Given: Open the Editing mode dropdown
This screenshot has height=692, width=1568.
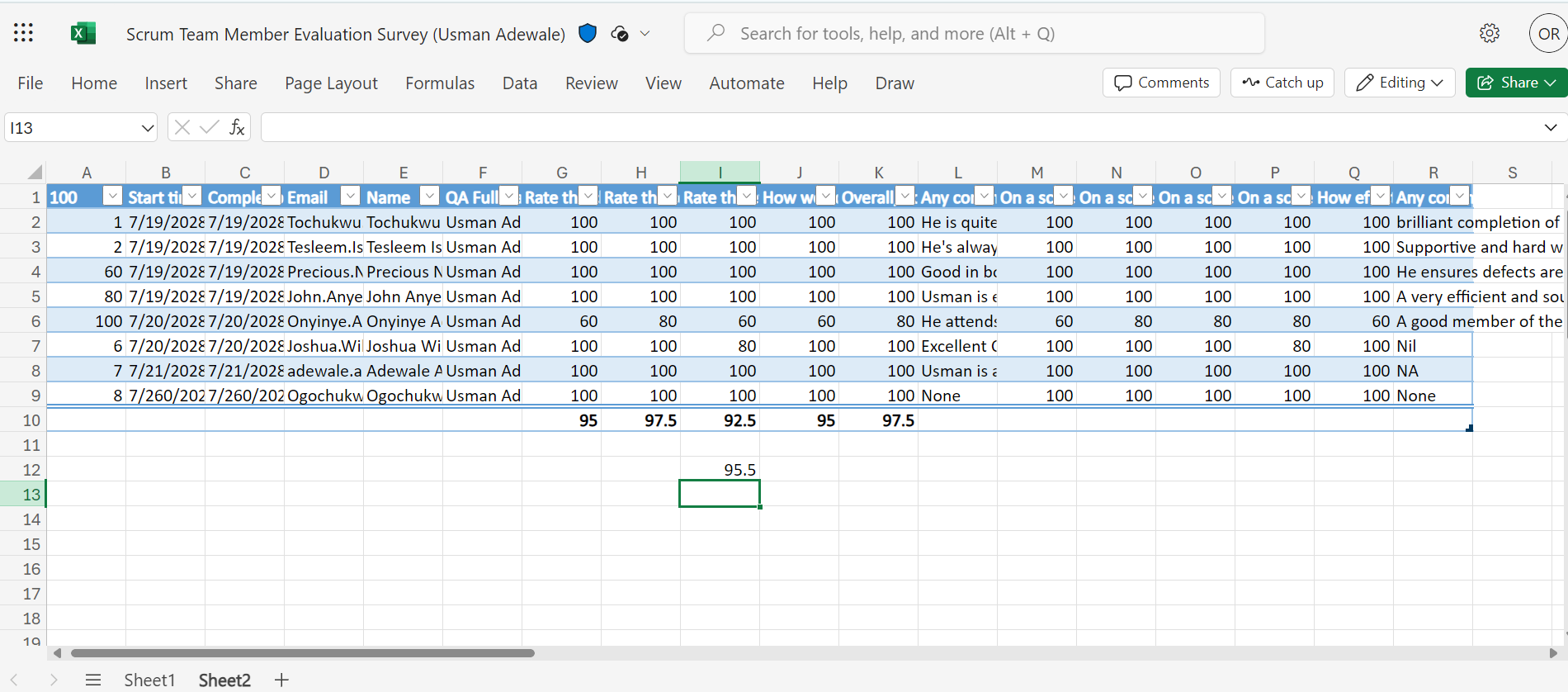Looking at the screenshot, I should click(x=1400, y=83).
